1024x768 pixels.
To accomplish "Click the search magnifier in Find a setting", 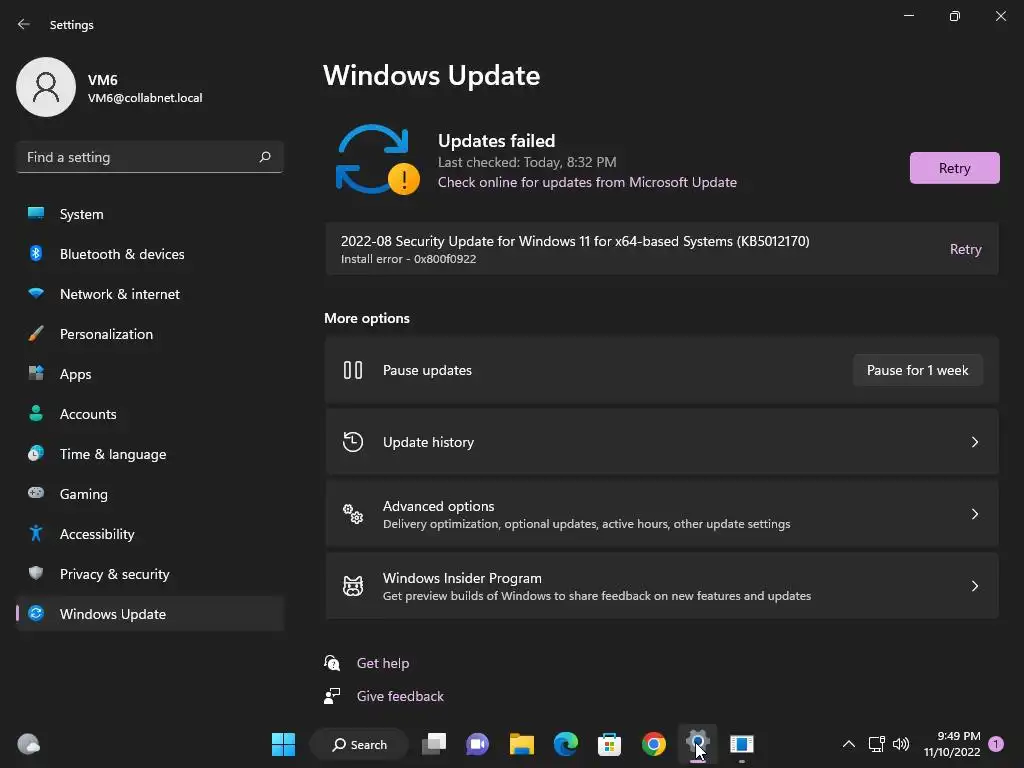I will tap(264, 157).
